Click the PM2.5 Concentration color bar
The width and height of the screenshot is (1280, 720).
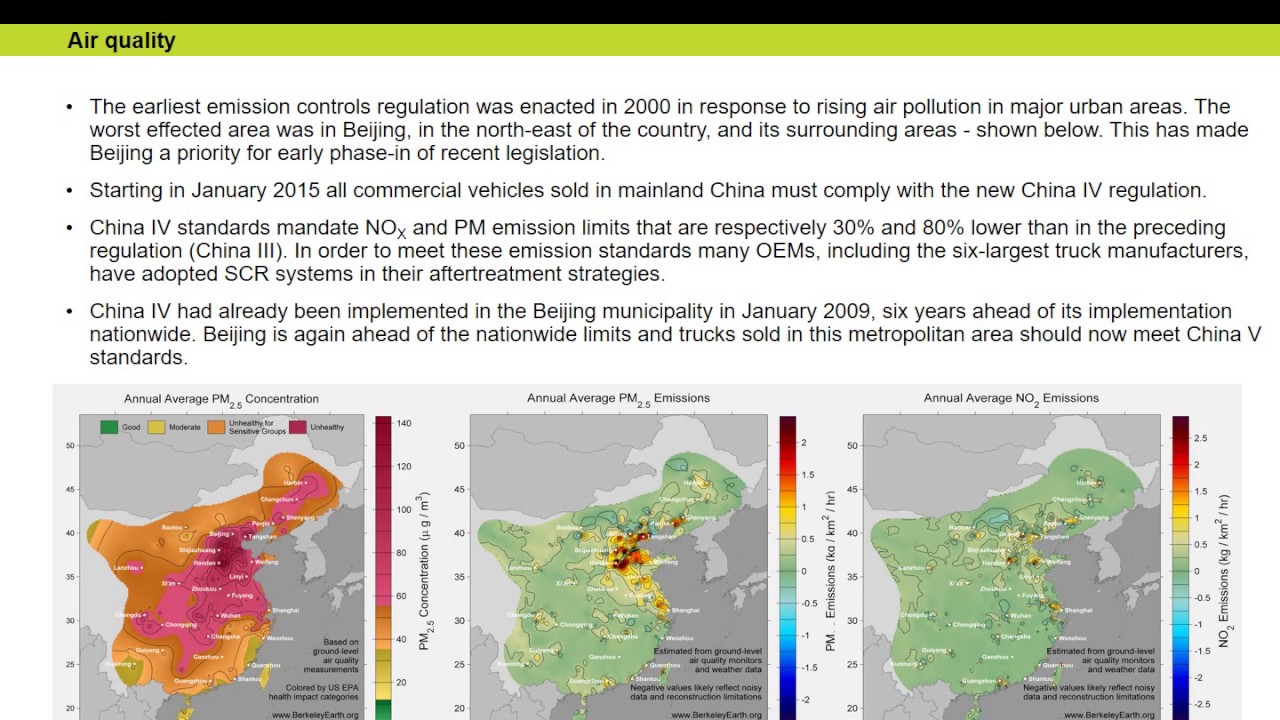point(383,568)
